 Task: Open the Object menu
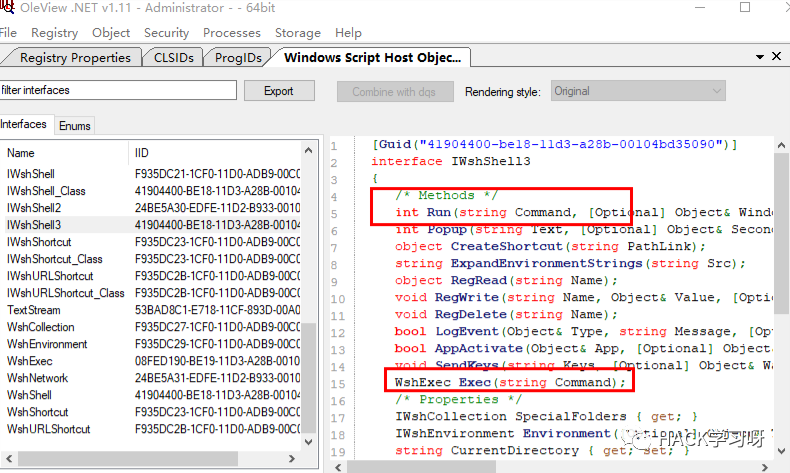[111, 33]
